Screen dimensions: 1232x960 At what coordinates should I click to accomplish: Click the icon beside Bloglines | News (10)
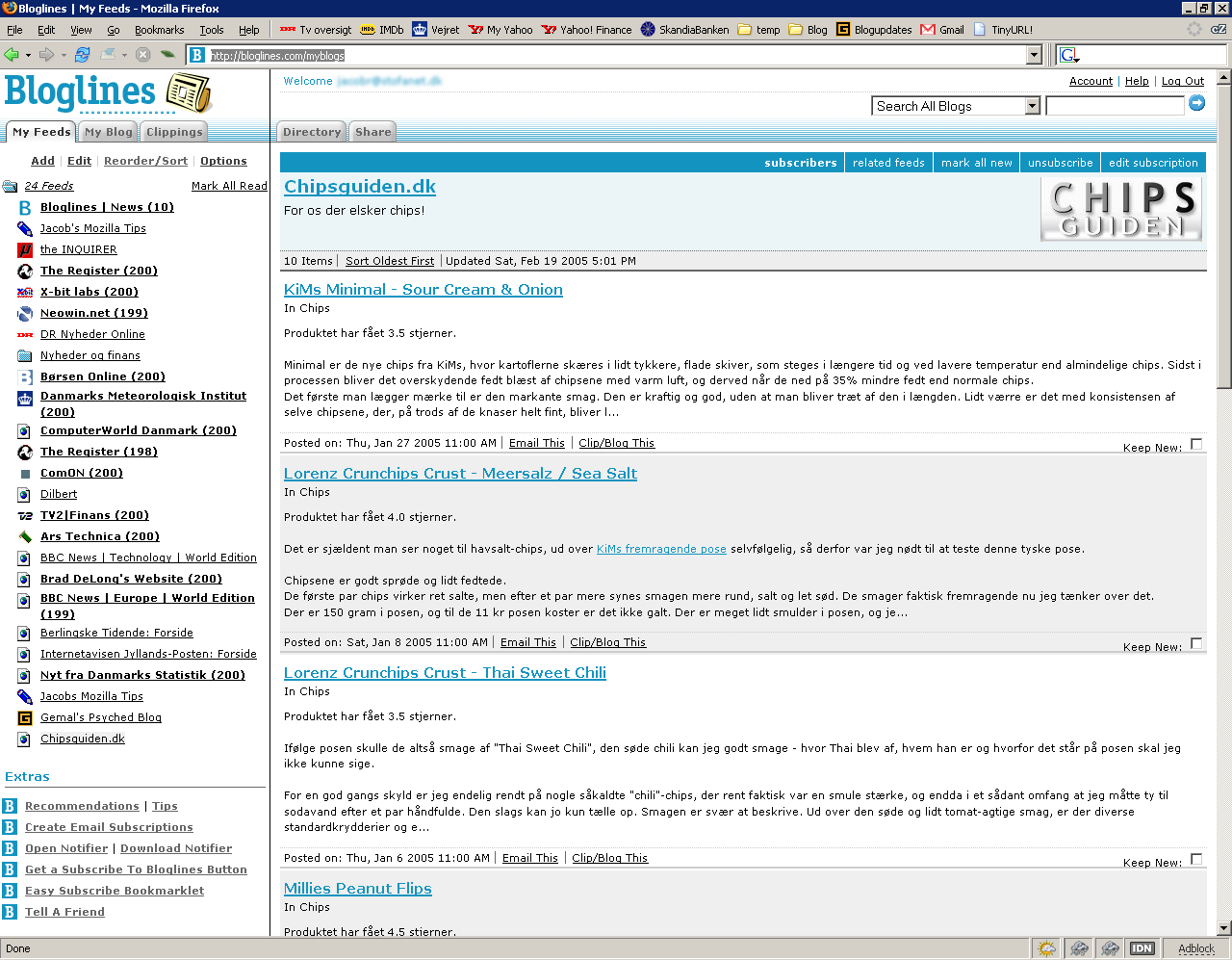coord(25,207)
